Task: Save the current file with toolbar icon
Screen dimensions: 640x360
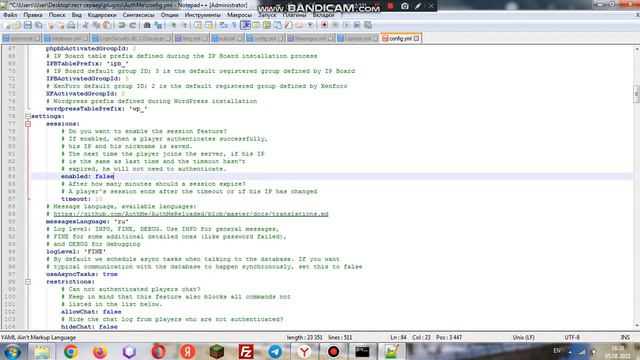Action: coord(27,25)
